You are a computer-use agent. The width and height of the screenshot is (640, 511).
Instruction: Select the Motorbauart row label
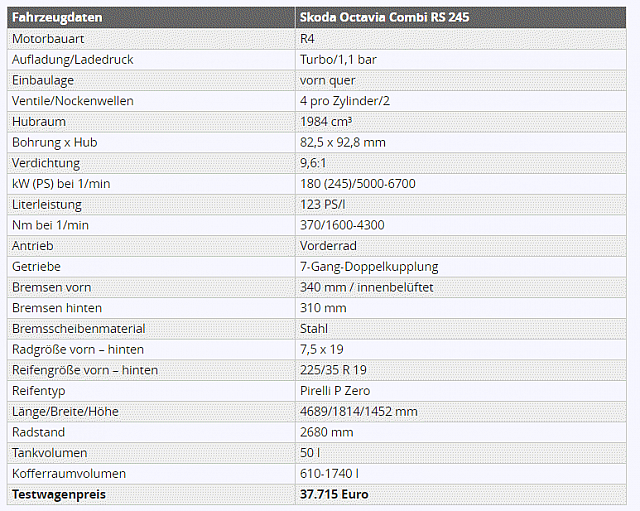point(49,38)
